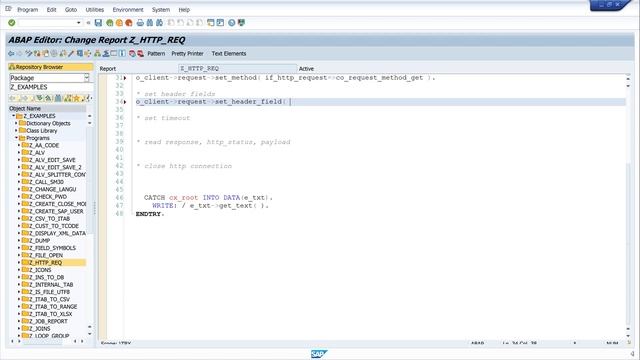Click the green Enter checkmark icon
This screenshot has width=640, height=360.
[x=11, y=23]
